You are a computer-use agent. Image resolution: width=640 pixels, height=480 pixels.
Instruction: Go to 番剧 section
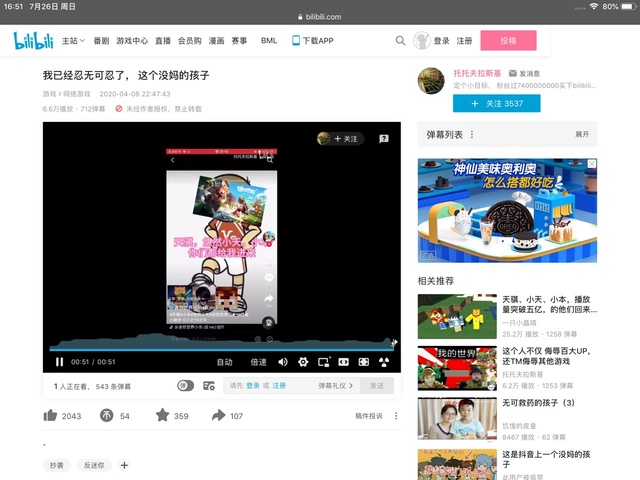(101, 40)
